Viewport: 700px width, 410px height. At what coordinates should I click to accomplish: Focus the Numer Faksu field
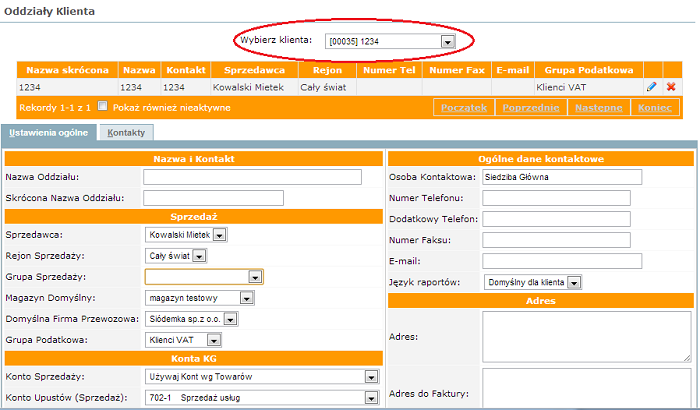pyautogui.click(x=556, y=240)
